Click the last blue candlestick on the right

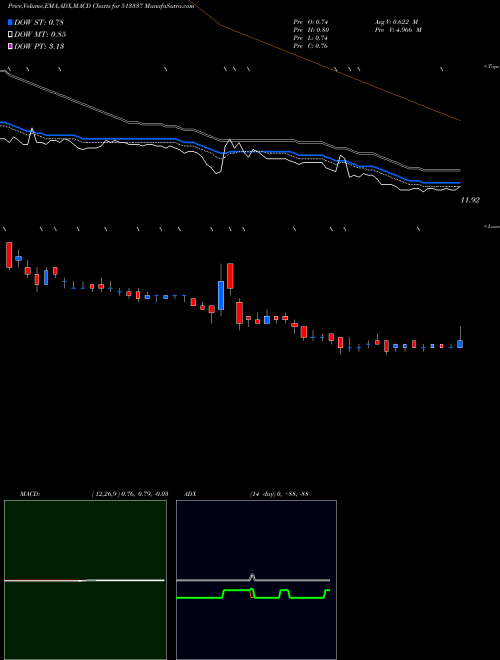(x=460, y=344)
